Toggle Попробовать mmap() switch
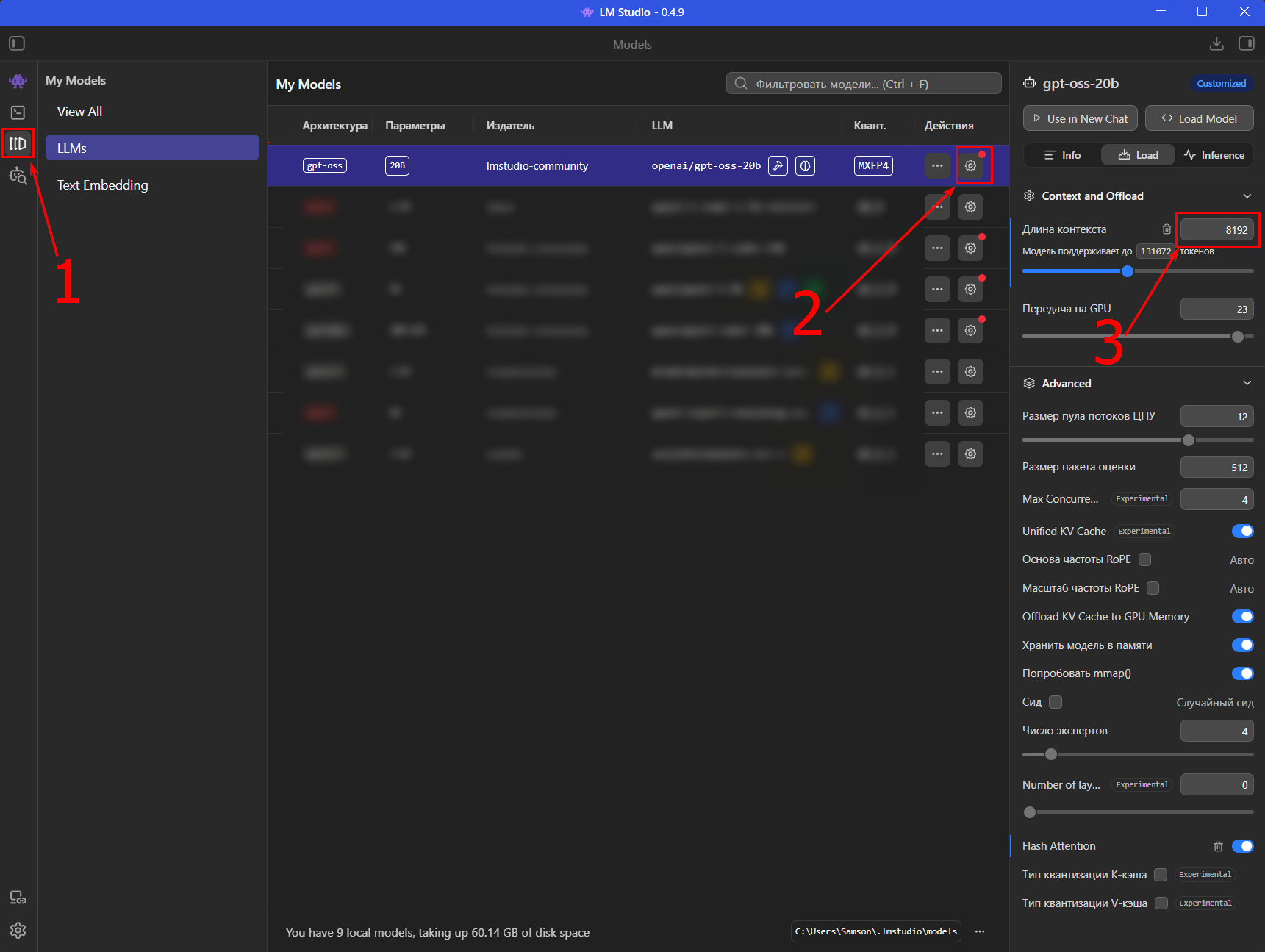Image resolution: width=1265 pixels, height=952 pixels. (x=1243, y=673)
